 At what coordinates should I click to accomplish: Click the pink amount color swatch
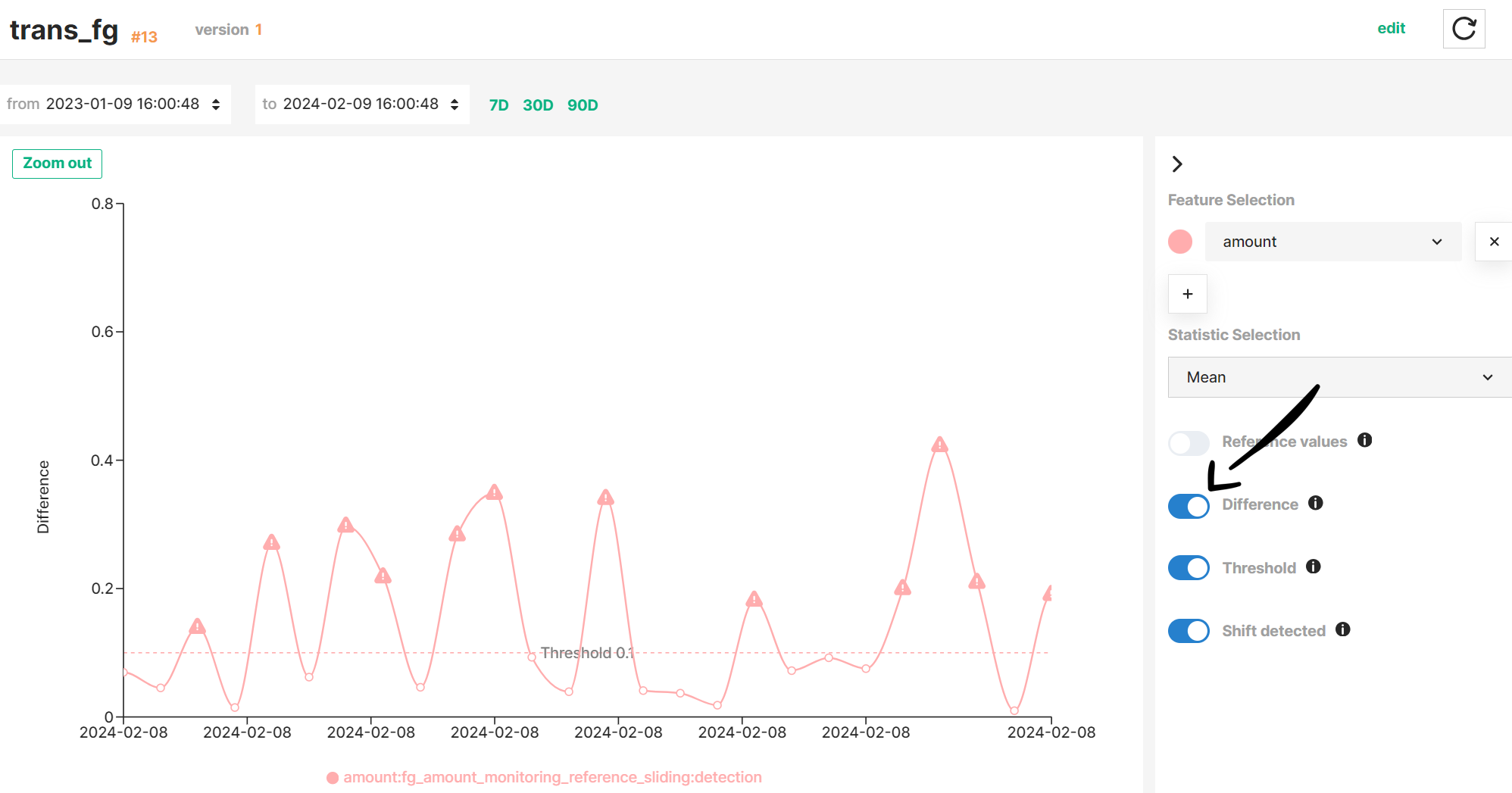[1179, 242]
